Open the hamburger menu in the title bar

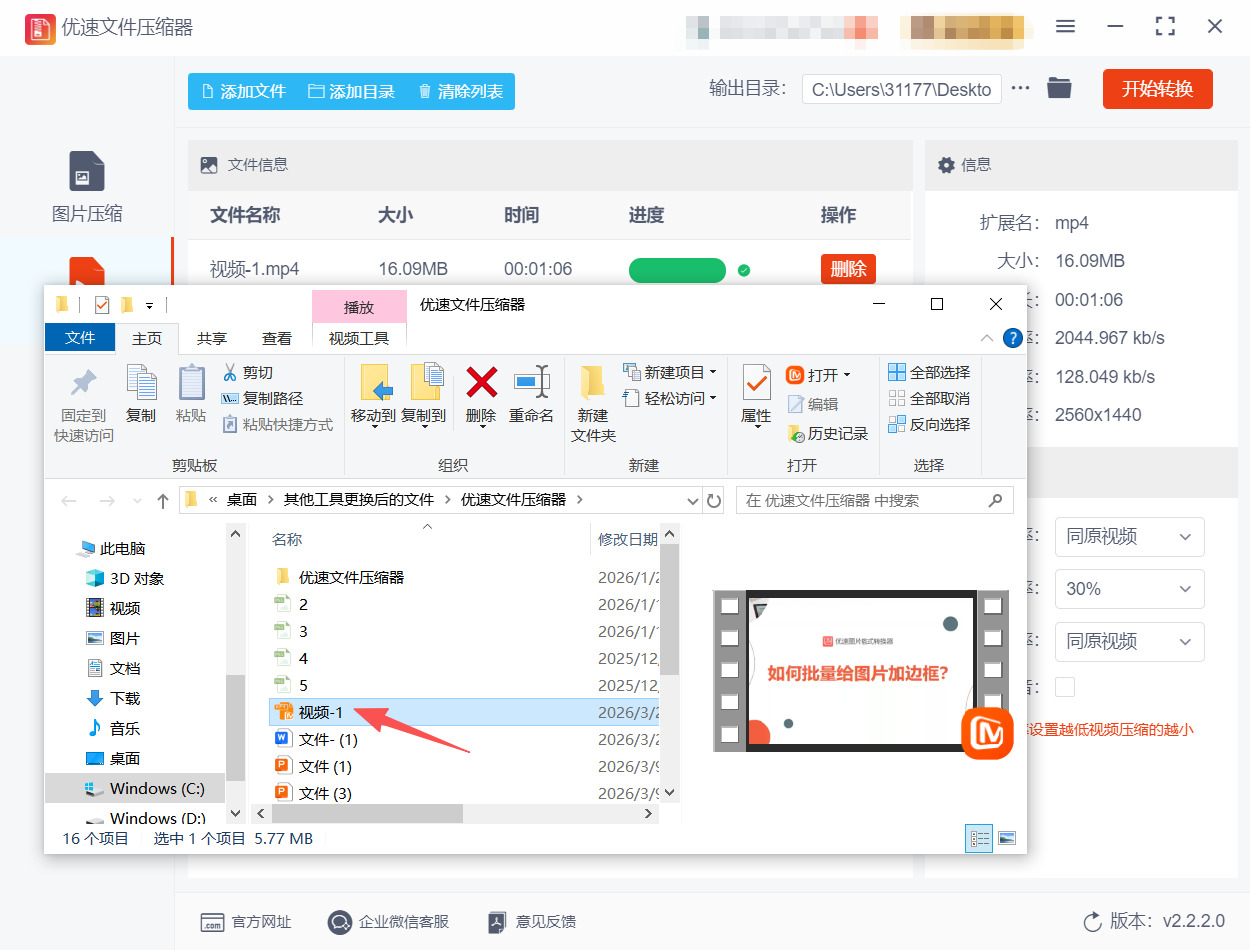pyautogui.click(x=1065, y=27)
